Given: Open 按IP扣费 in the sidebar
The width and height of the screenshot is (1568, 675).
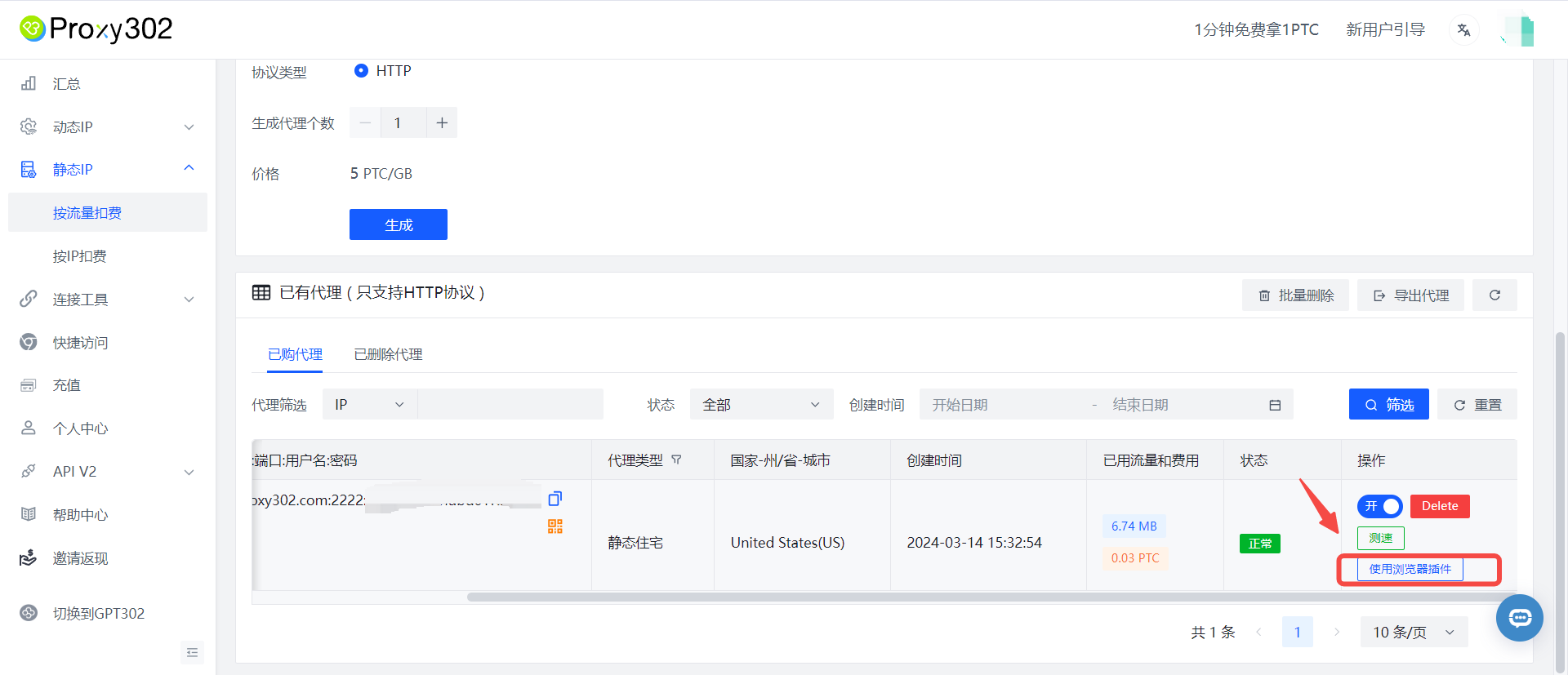Looking at the screenshot, I should [x=108, y=255].
